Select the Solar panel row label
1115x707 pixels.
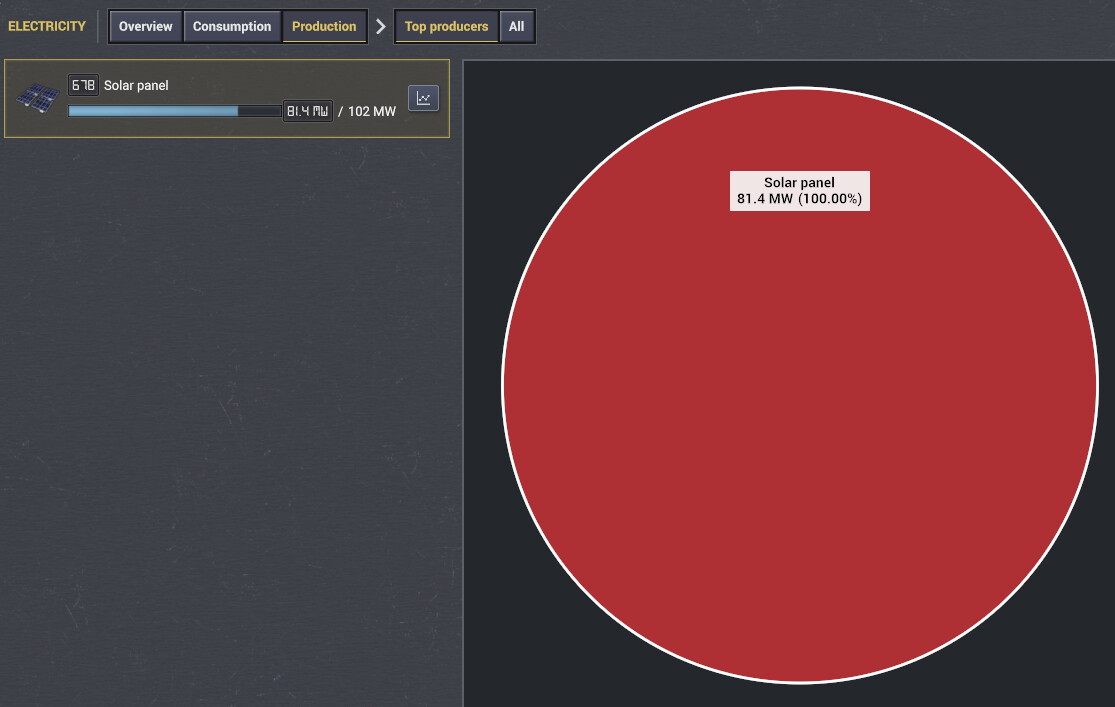coord(137,85)
